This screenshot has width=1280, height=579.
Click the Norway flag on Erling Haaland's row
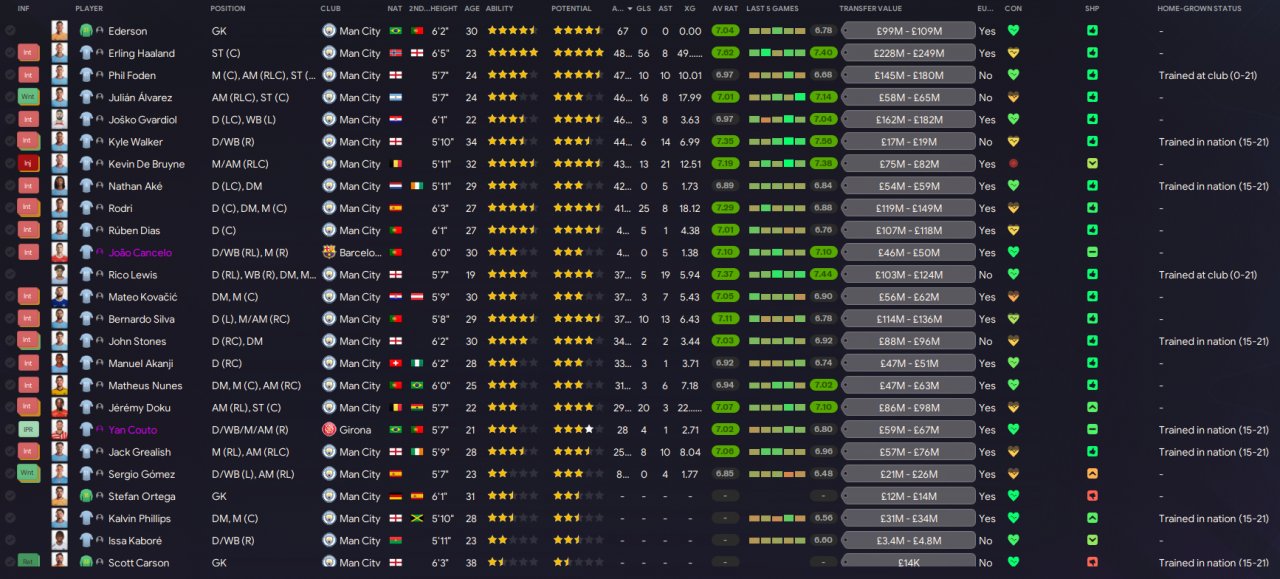(x=395, y=53)
